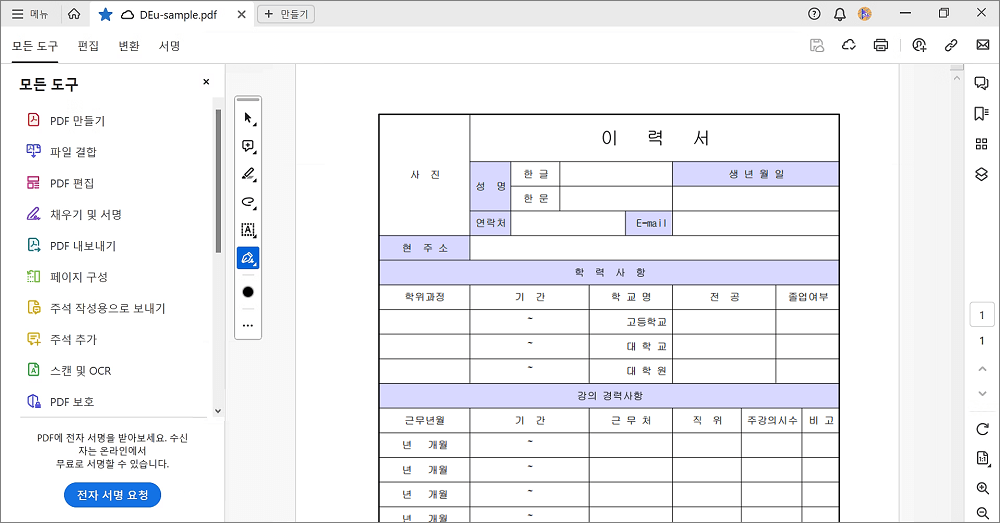The height and width of the screenshot is (523, 1000).
Task: Open the layers panel icon
Action: point(982,174)
